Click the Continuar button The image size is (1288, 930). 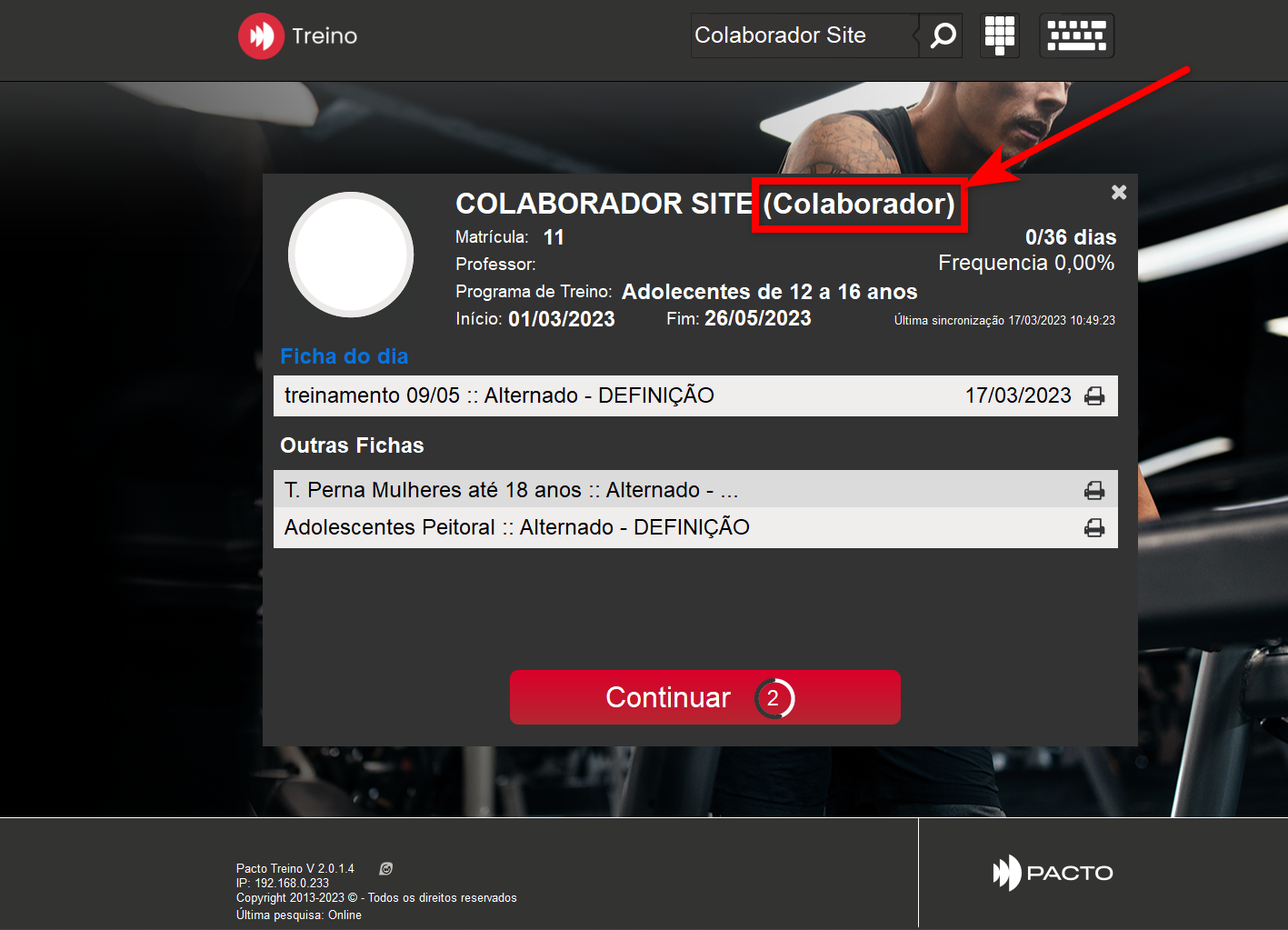click(705, 697)
